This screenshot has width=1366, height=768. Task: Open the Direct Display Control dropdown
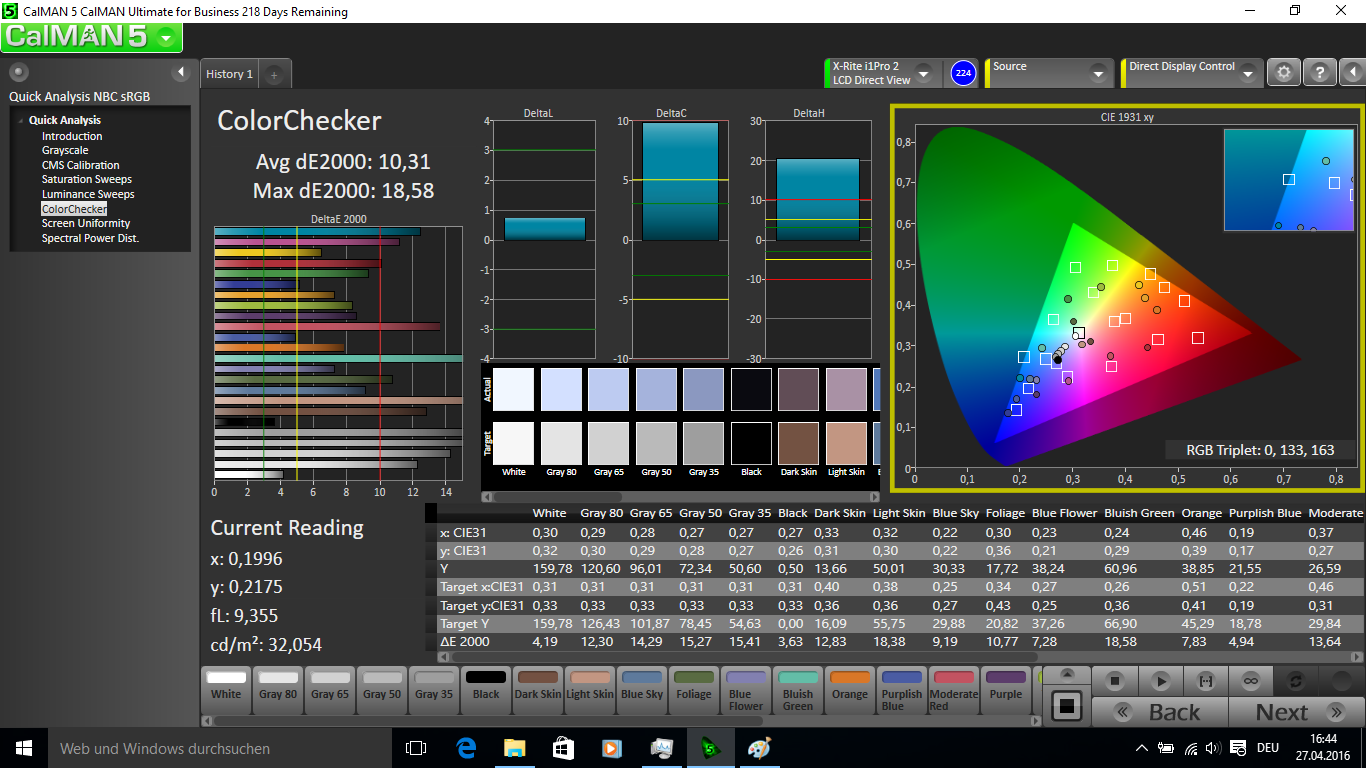click(1248, 74)
